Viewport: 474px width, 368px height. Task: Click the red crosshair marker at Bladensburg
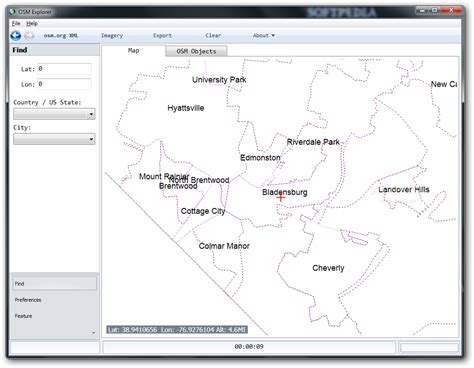coord(281,198)
